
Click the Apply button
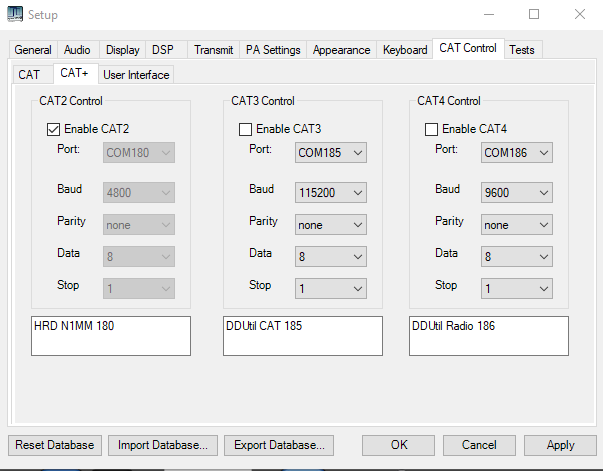point(560,445)
